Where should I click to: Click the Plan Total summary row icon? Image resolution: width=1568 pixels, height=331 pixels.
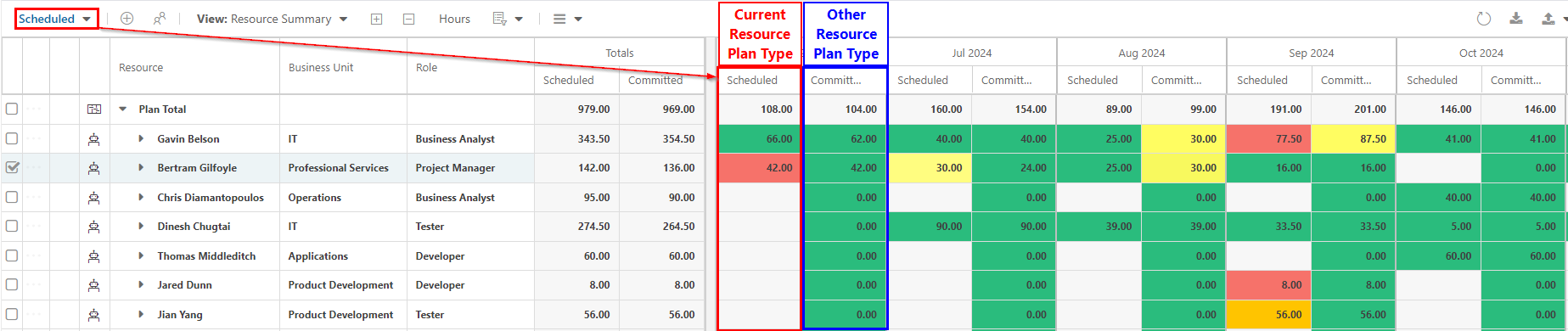(94, 109)
